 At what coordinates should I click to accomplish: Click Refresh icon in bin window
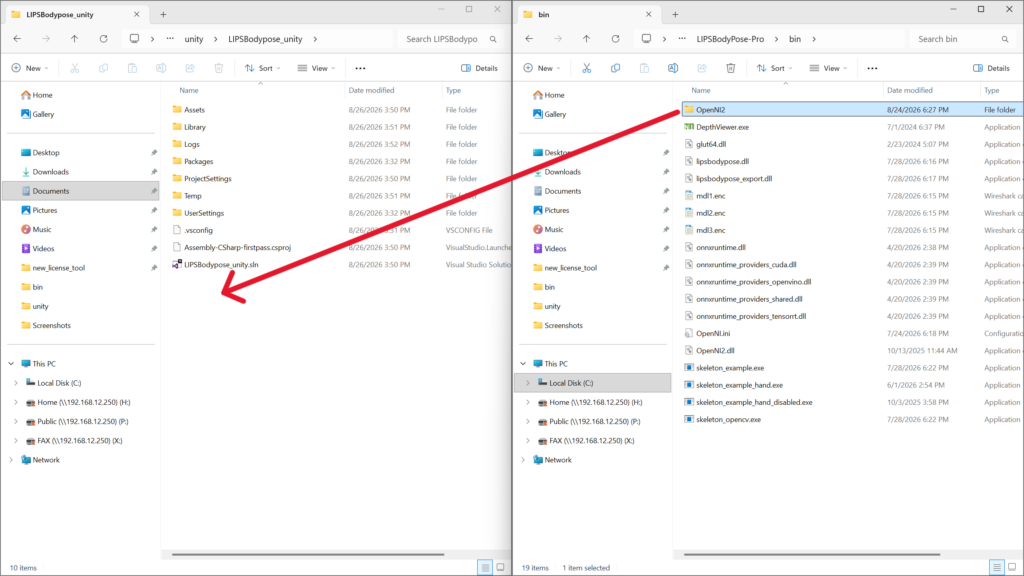point(615,39)
